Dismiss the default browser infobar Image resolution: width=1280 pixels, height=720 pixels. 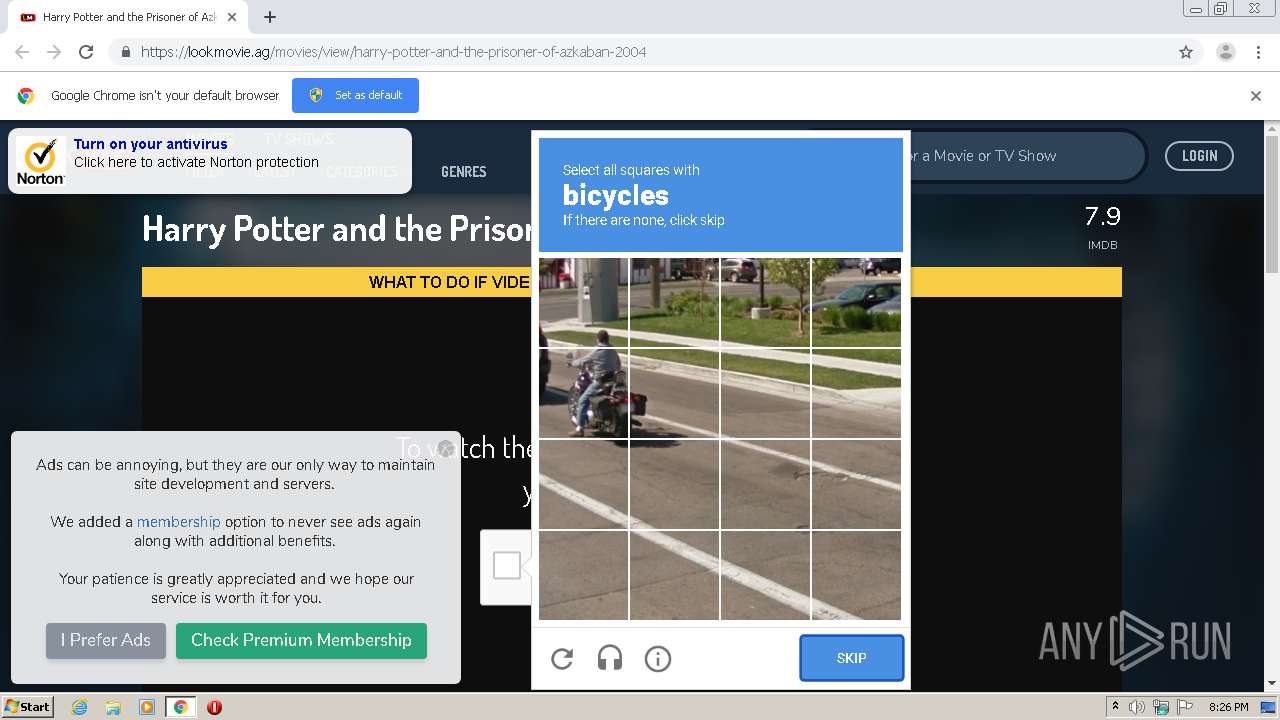point(1256,96)
